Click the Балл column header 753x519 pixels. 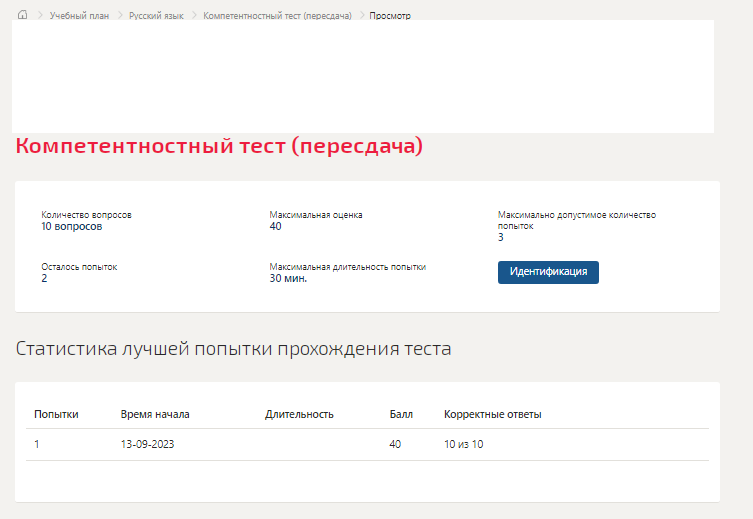pos(401,414)
